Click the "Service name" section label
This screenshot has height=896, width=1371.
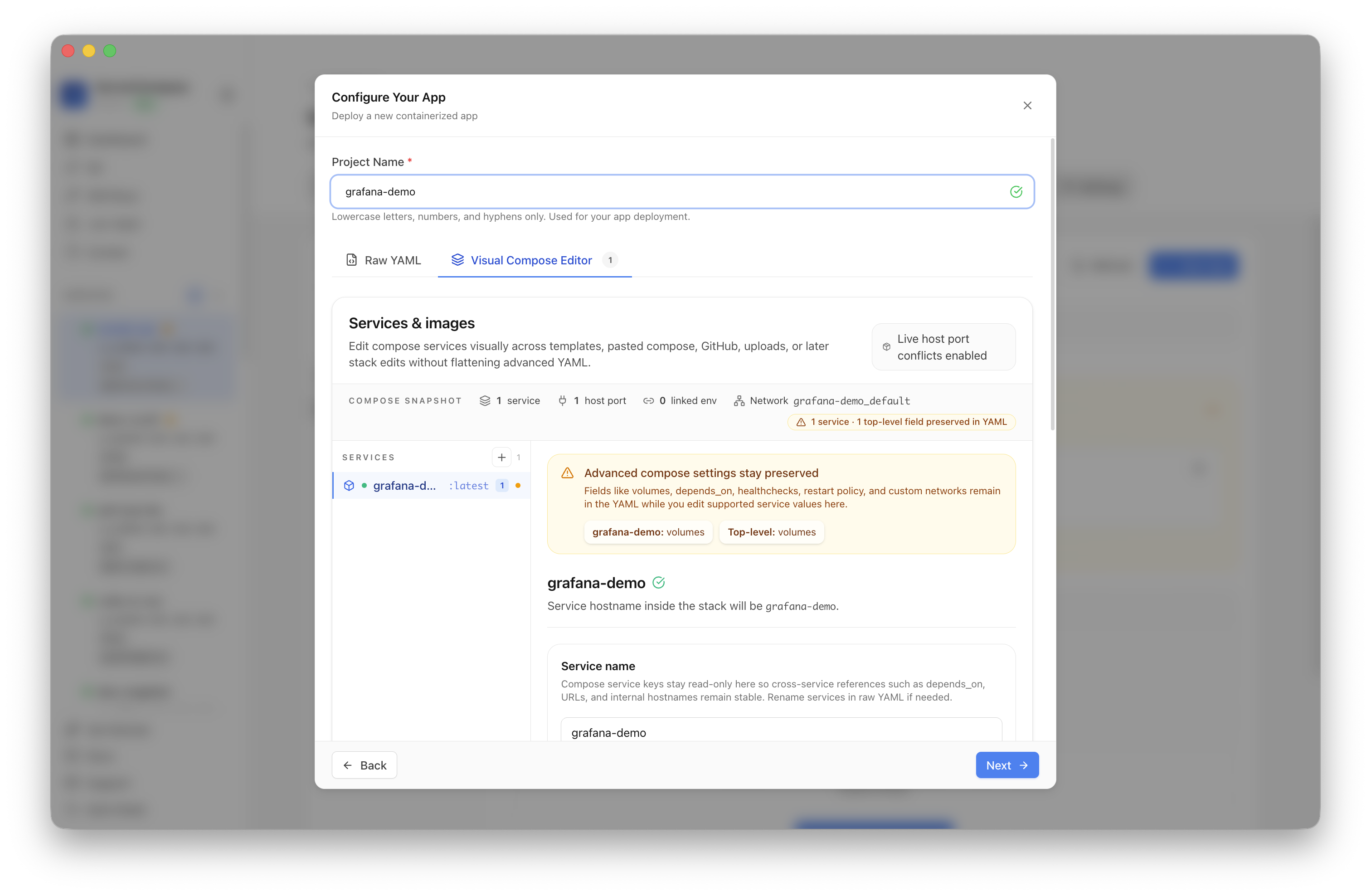[x=598, y=666]
